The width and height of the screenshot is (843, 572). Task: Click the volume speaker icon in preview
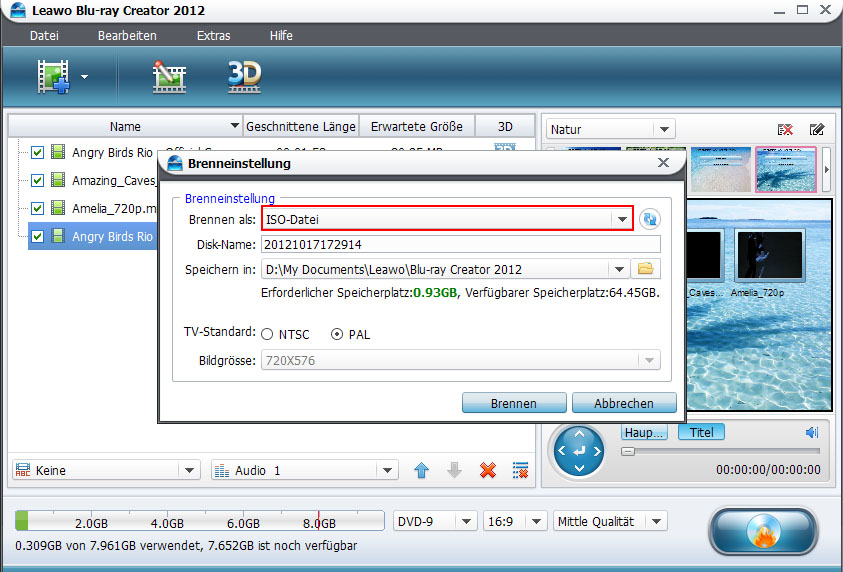point(812,432)
